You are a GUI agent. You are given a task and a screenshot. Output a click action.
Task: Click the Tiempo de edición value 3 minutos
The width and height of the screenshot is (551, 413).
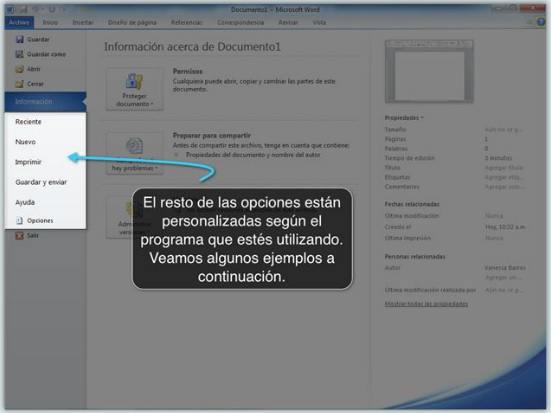[498, 158]
